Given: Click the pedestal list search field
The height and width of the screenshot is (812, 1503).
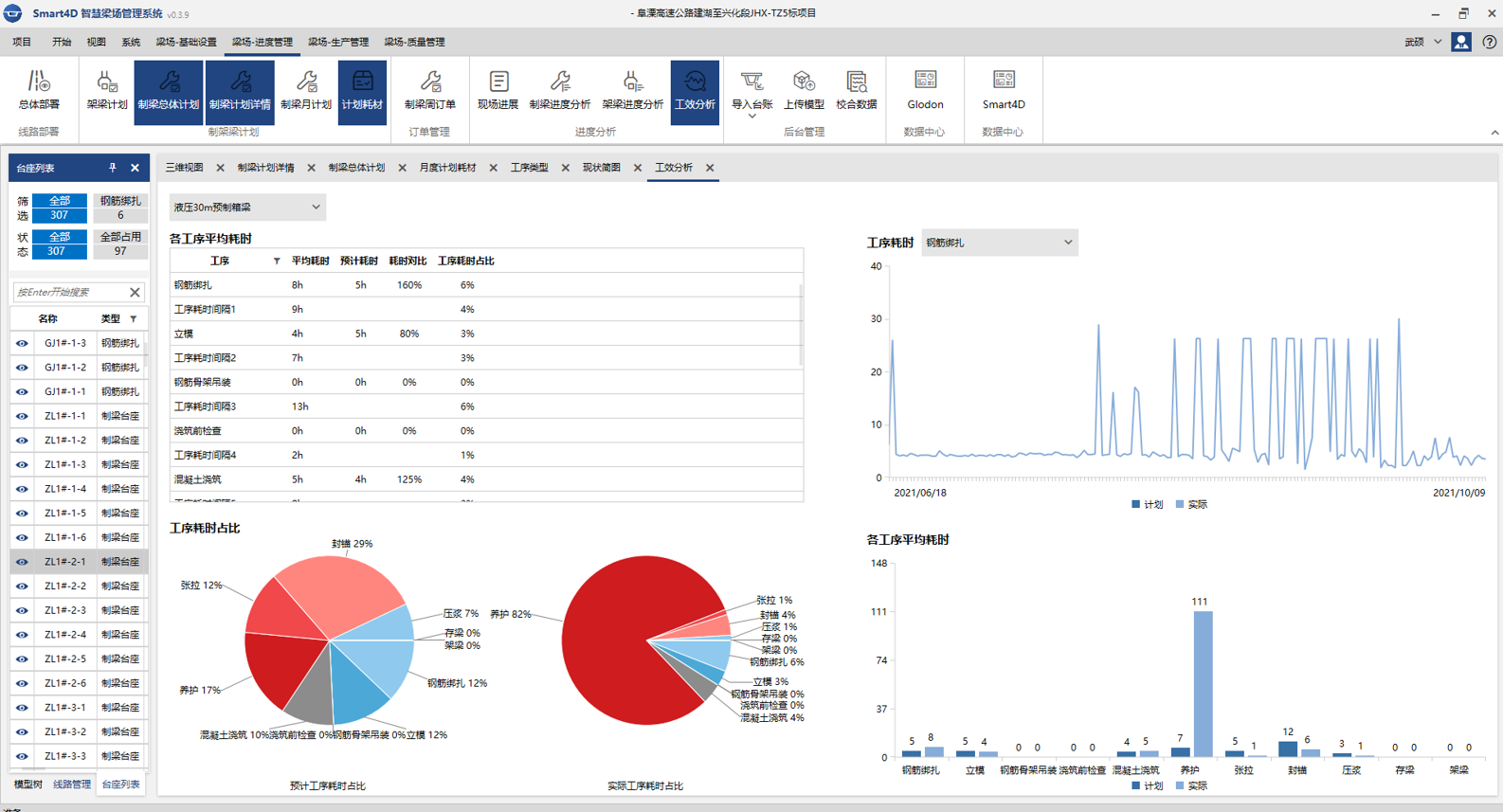Looking at the screenshot, I should coord(69,293).
